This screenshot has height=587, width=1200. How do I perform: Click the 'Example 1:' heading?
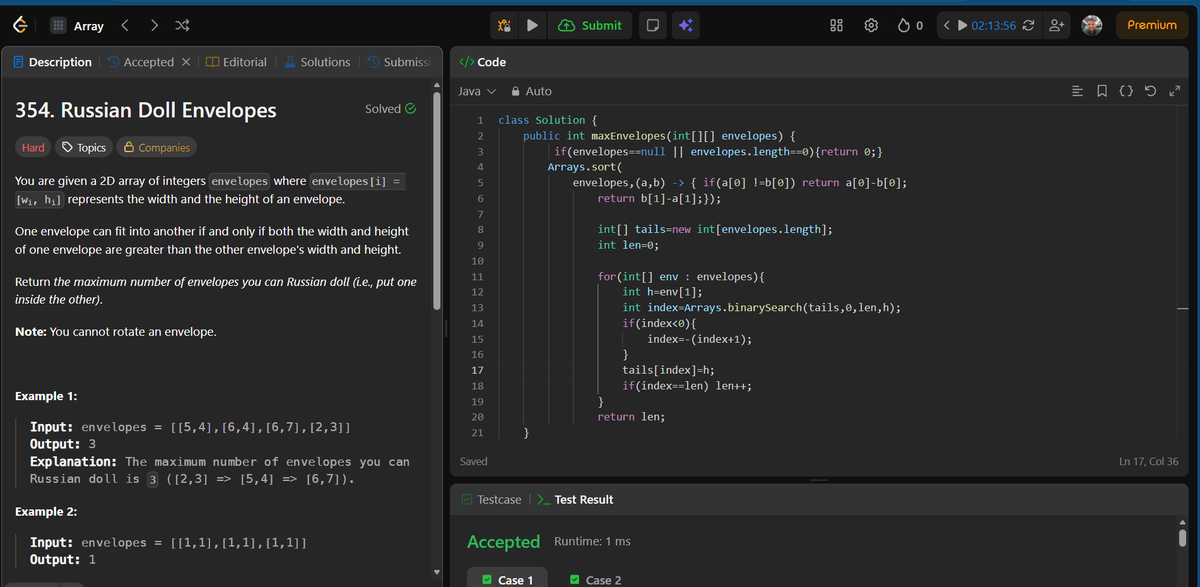click(46, 396)
